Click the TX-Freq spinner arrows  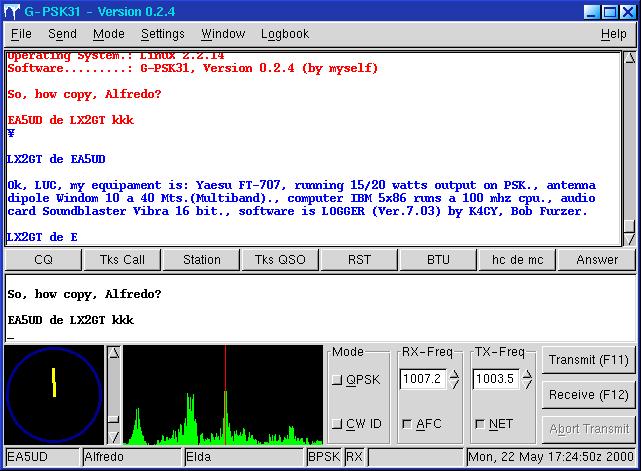pyautogui.click(x=526, y=379)
